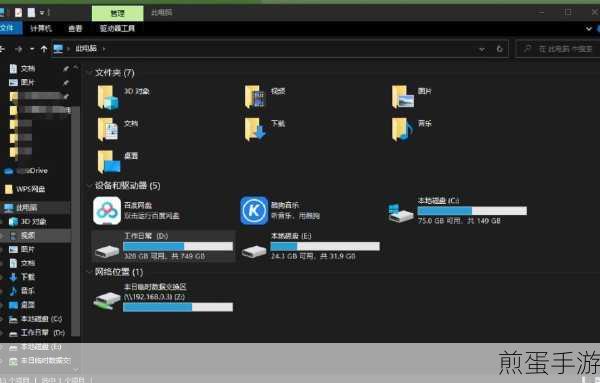Click the capacity bar of 本地磁盘 (C:)
This screenshot has width=600, height=383.
pos(472,211)
